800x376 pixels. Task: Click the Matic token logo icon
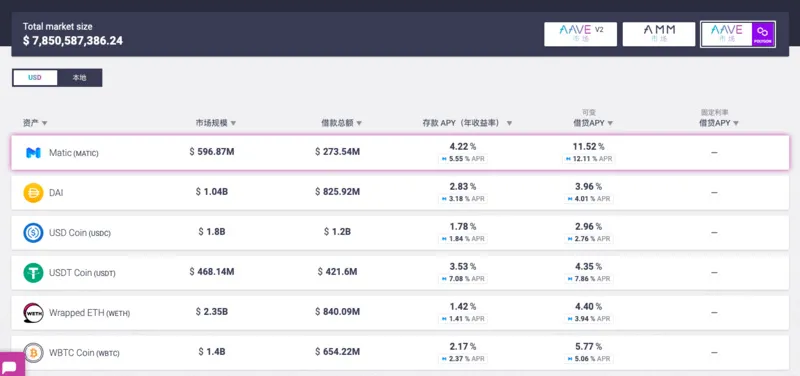[x=33, y=153]
